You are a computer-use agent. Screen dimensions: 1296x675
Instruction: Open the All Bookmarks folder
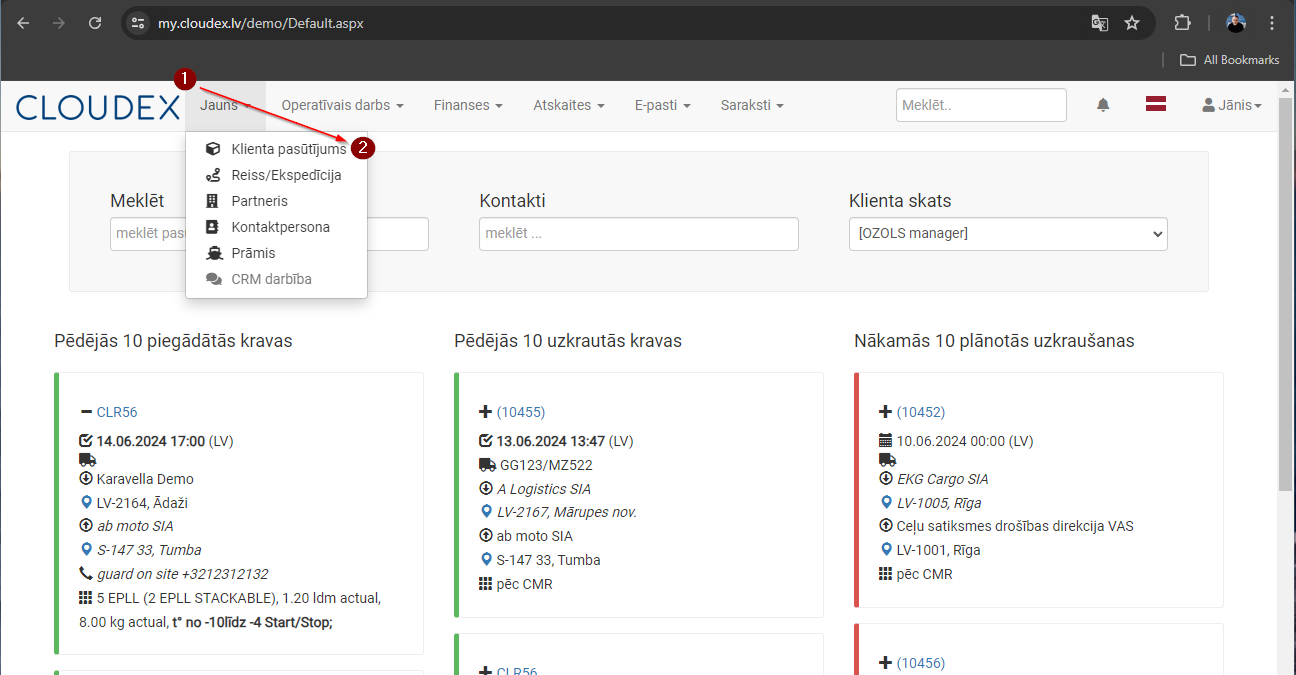tap(1230, 60)
